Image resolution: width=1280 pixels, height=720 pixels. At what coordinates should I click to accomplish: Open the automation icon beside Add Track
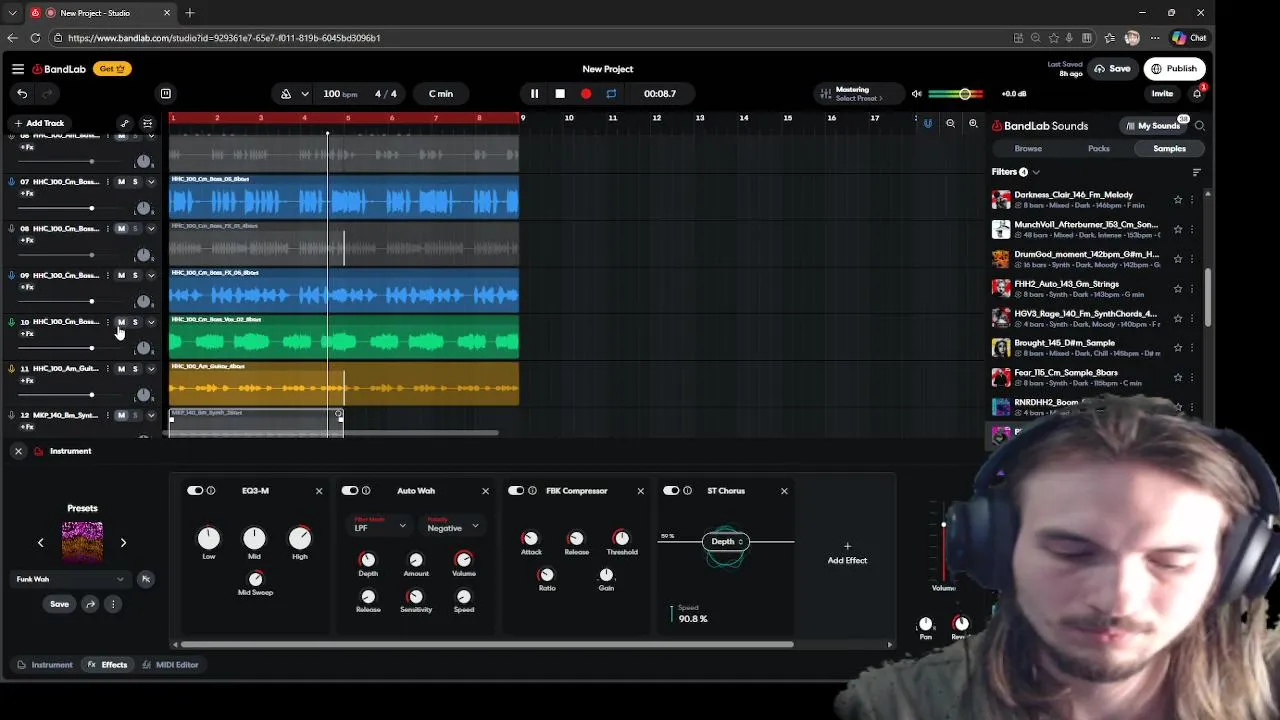(x=124, y=123)
